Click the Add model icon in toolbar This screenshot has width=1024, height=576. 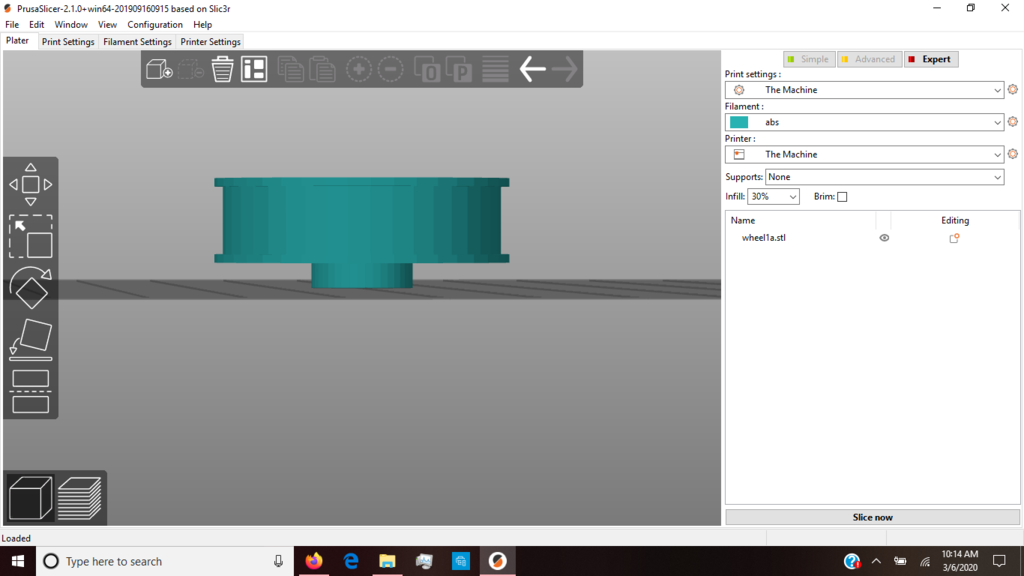click(x=159, y=69)
